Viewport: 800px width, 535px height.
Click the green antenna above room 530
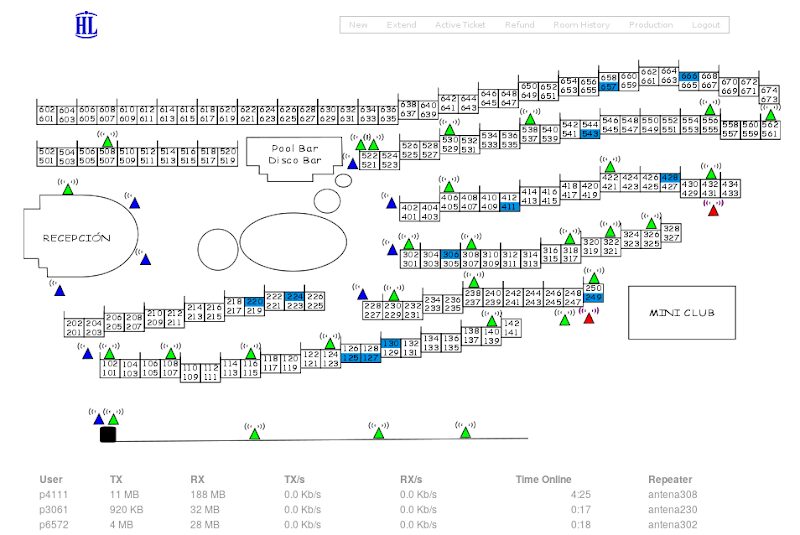point(450,129)
